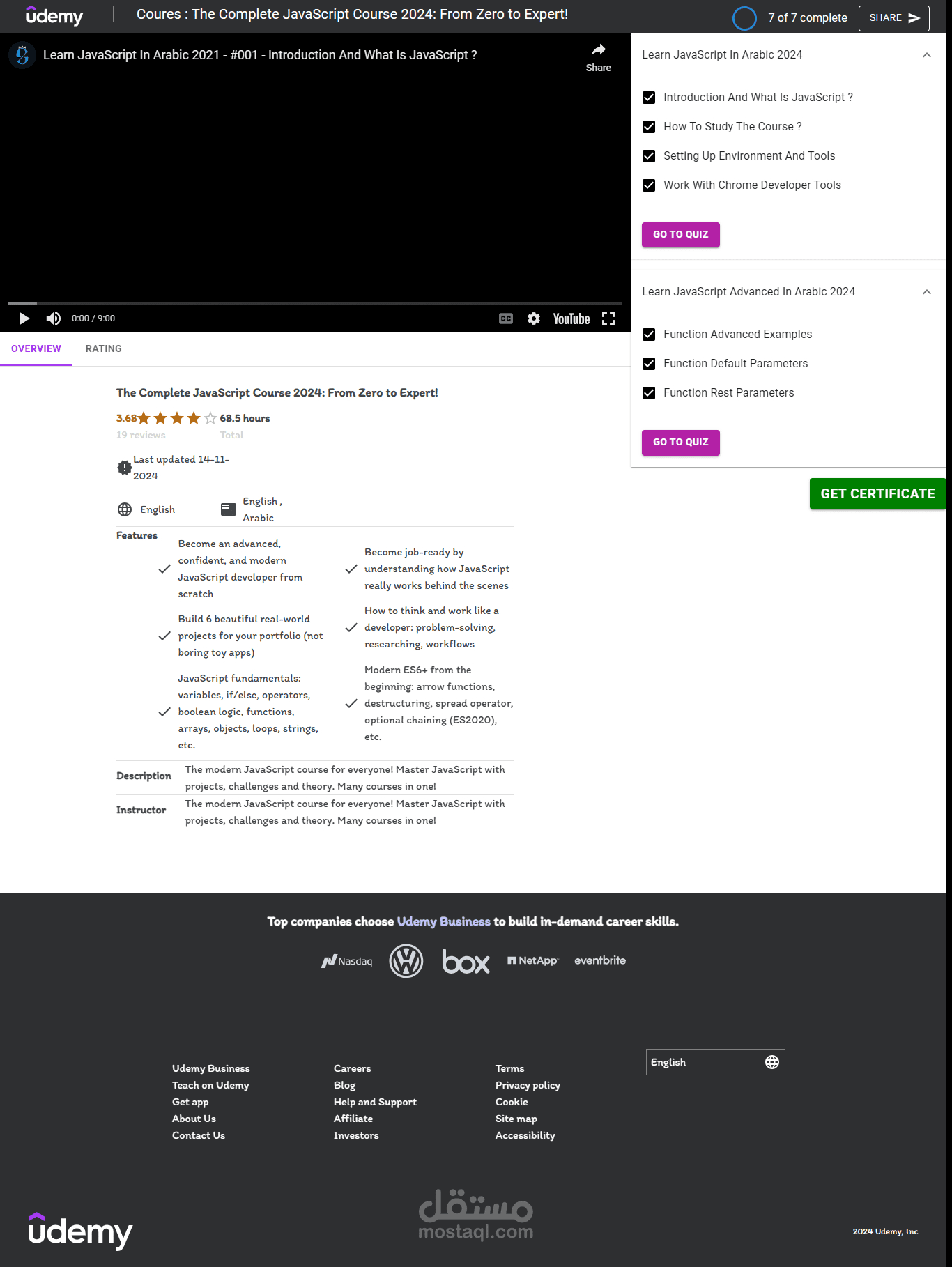Open the Investors footer link
Image resolution: width=952 pixels, height=1267 pixels.
point(356,1135)
